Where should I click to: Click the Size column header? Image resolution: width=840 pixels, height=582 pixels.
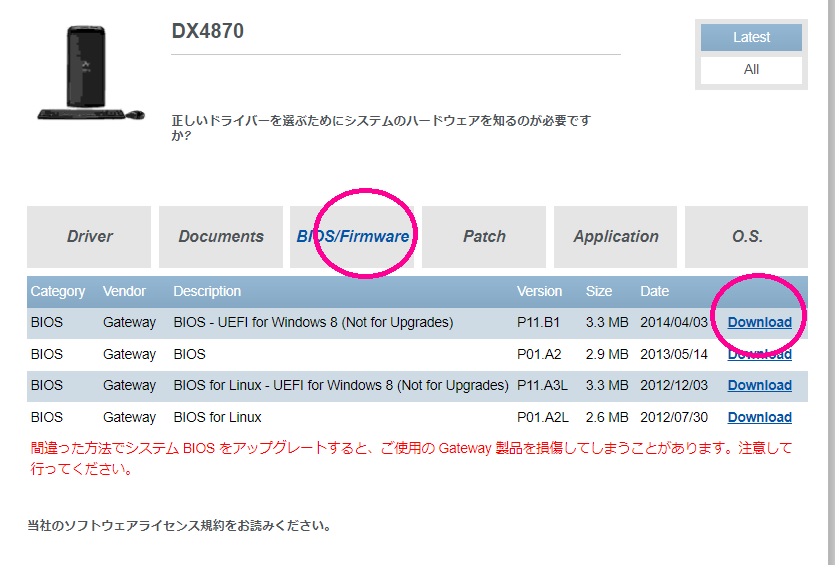tap(599, 291)
